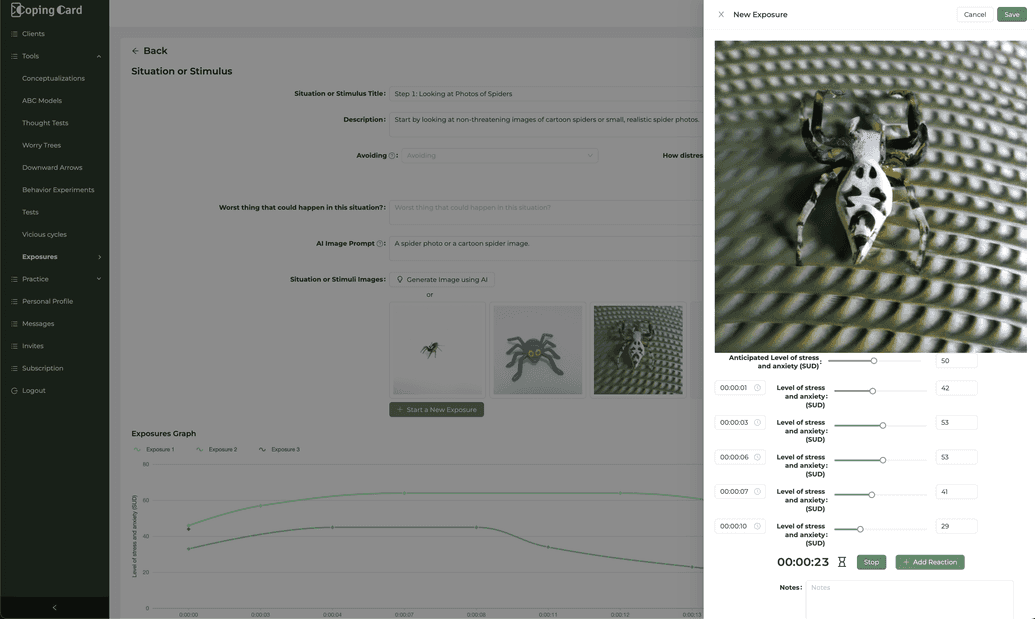Toggle Exposure 2 legend in graph
The image size is (1035, 619).
pos(217,449)
